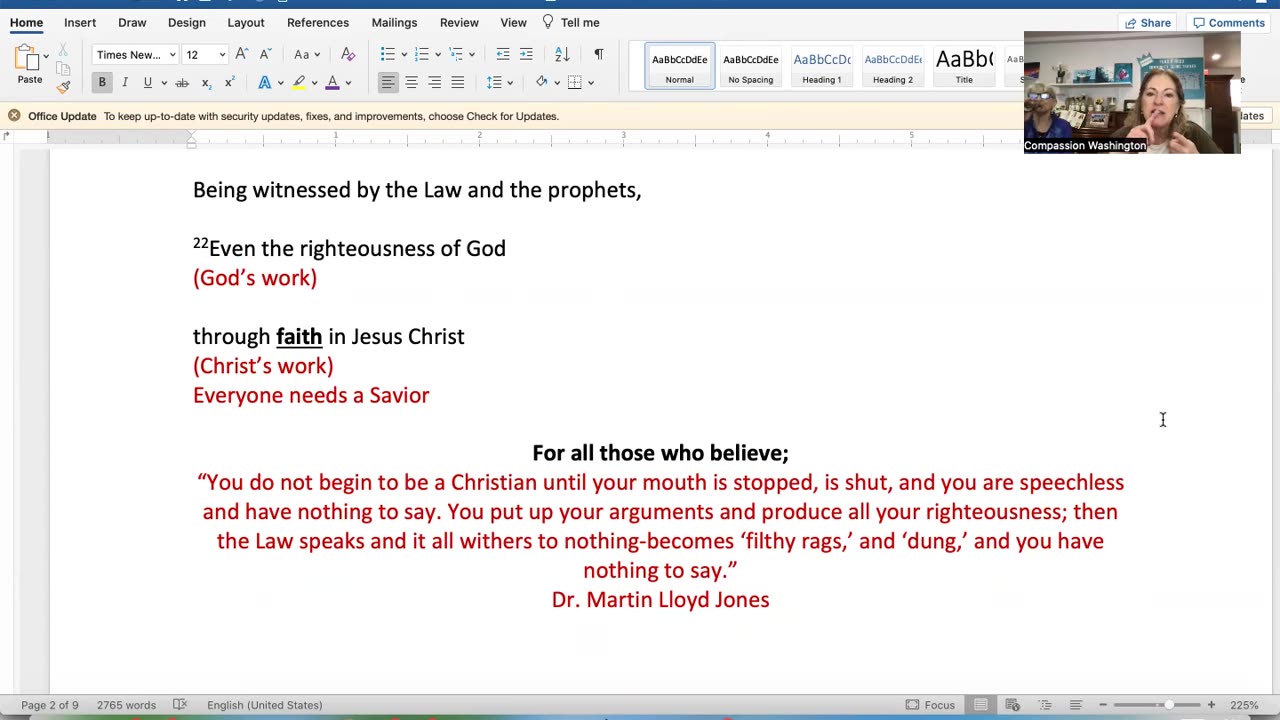This screenshot has height=720, width=1280.
Task: Apply superscript formatting
Action: pyautogui.click(x=229, y=82)
